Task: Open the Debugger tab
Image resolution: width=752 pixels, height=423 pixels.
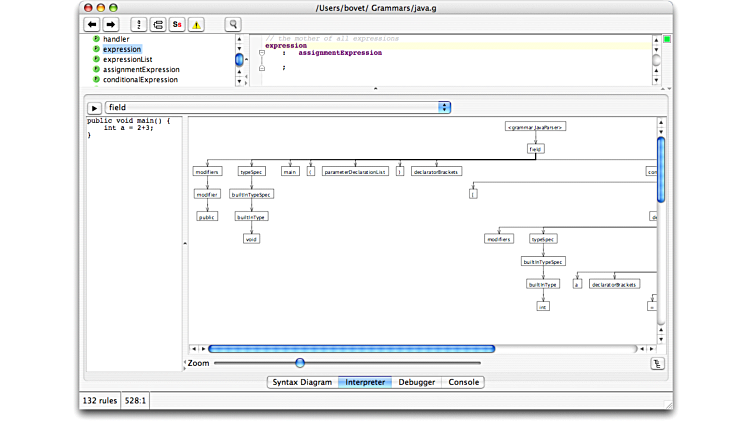Action: click(x=417, y=382)
